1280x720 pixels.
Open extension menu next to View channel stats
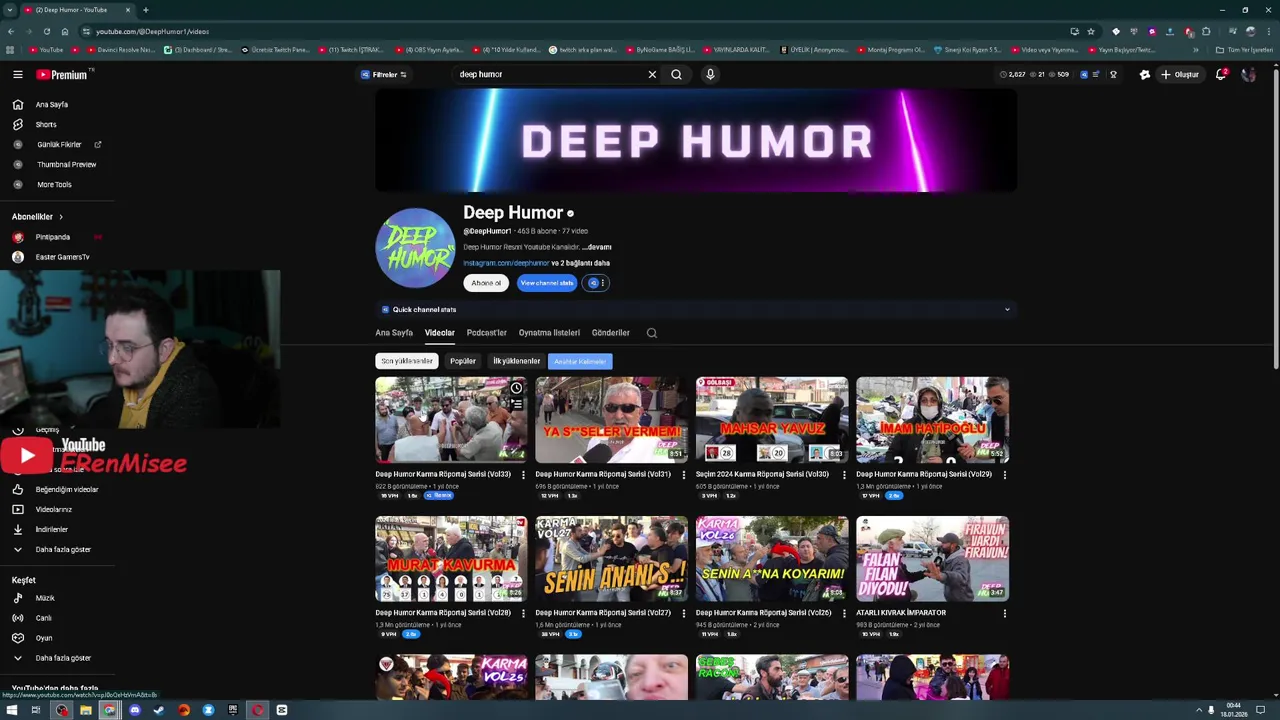click(596, 283)
